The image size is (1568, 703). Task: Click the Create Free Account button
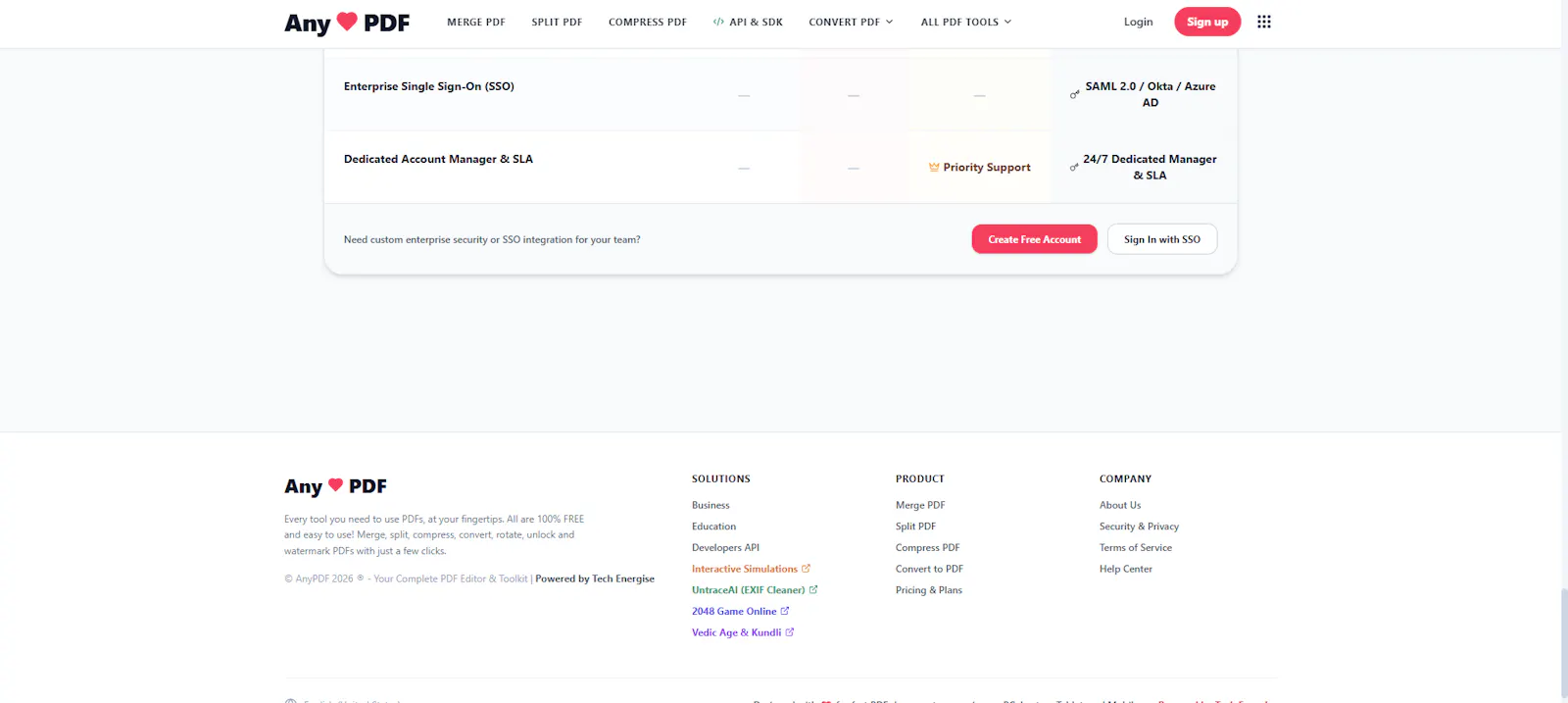1034,239
